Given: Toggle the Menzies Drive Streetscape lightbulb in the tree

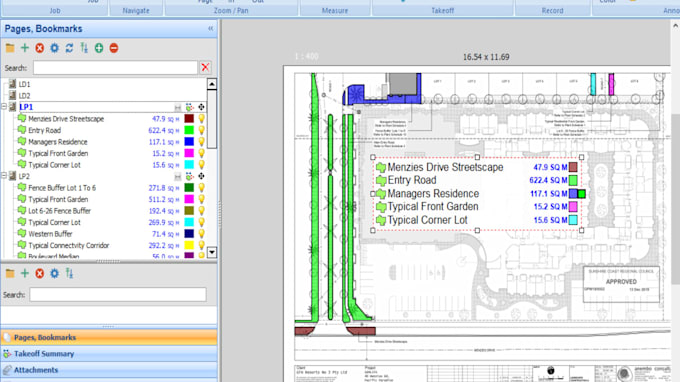Looking at the screenshot, I should click(201, 118).
